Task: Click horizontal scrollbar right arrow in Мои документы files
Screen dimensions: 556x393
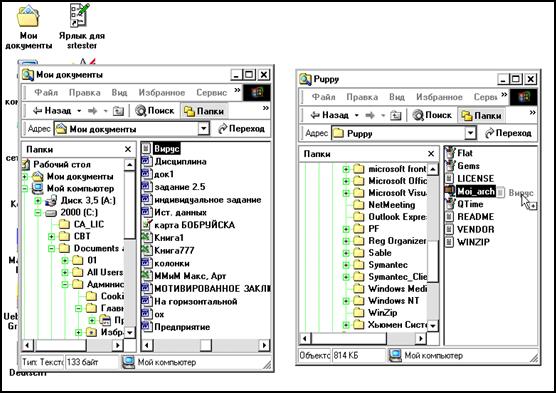Action: [264, 345]
